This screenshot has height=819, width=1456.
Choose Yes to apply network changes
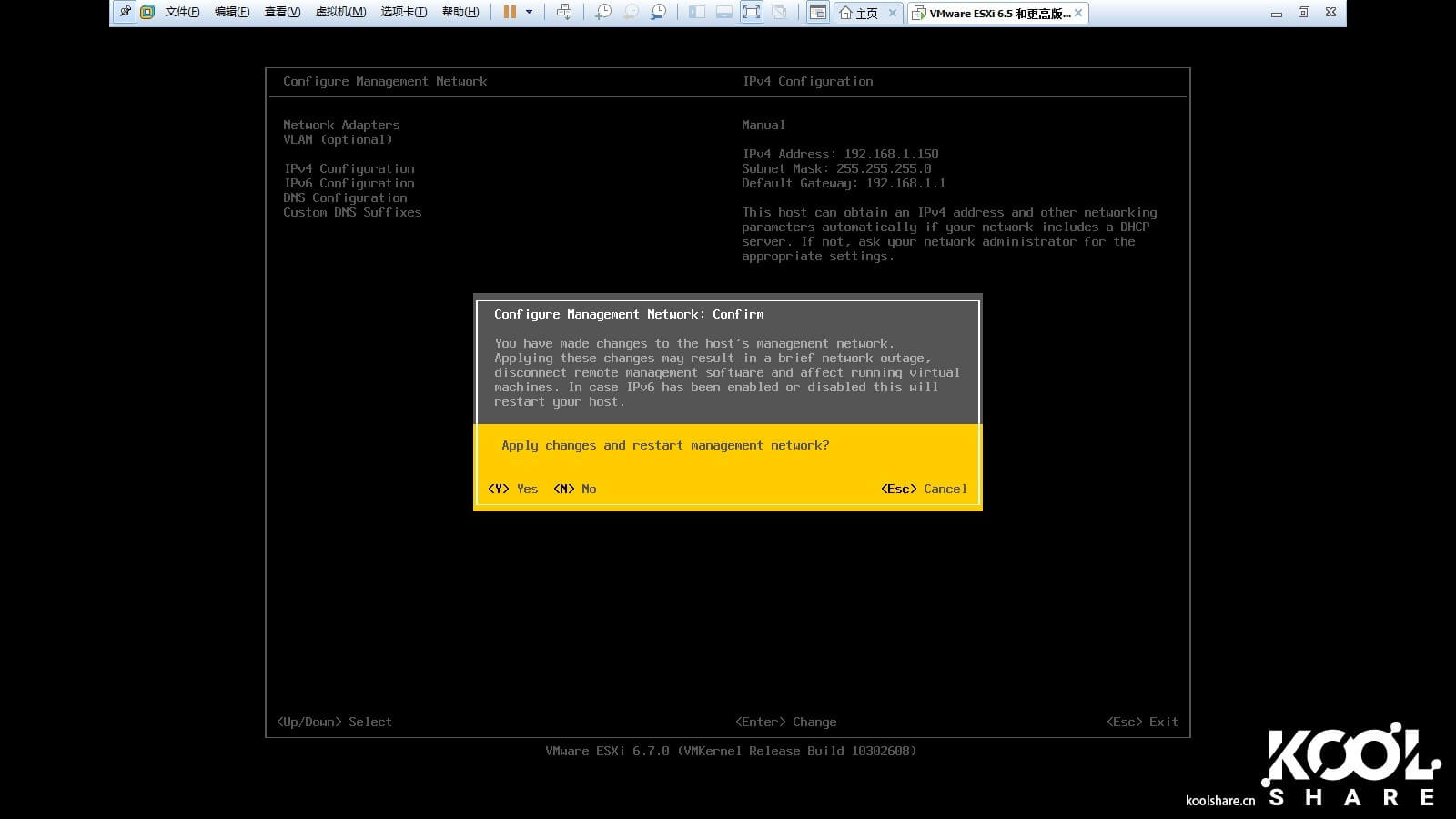point(513,489)
